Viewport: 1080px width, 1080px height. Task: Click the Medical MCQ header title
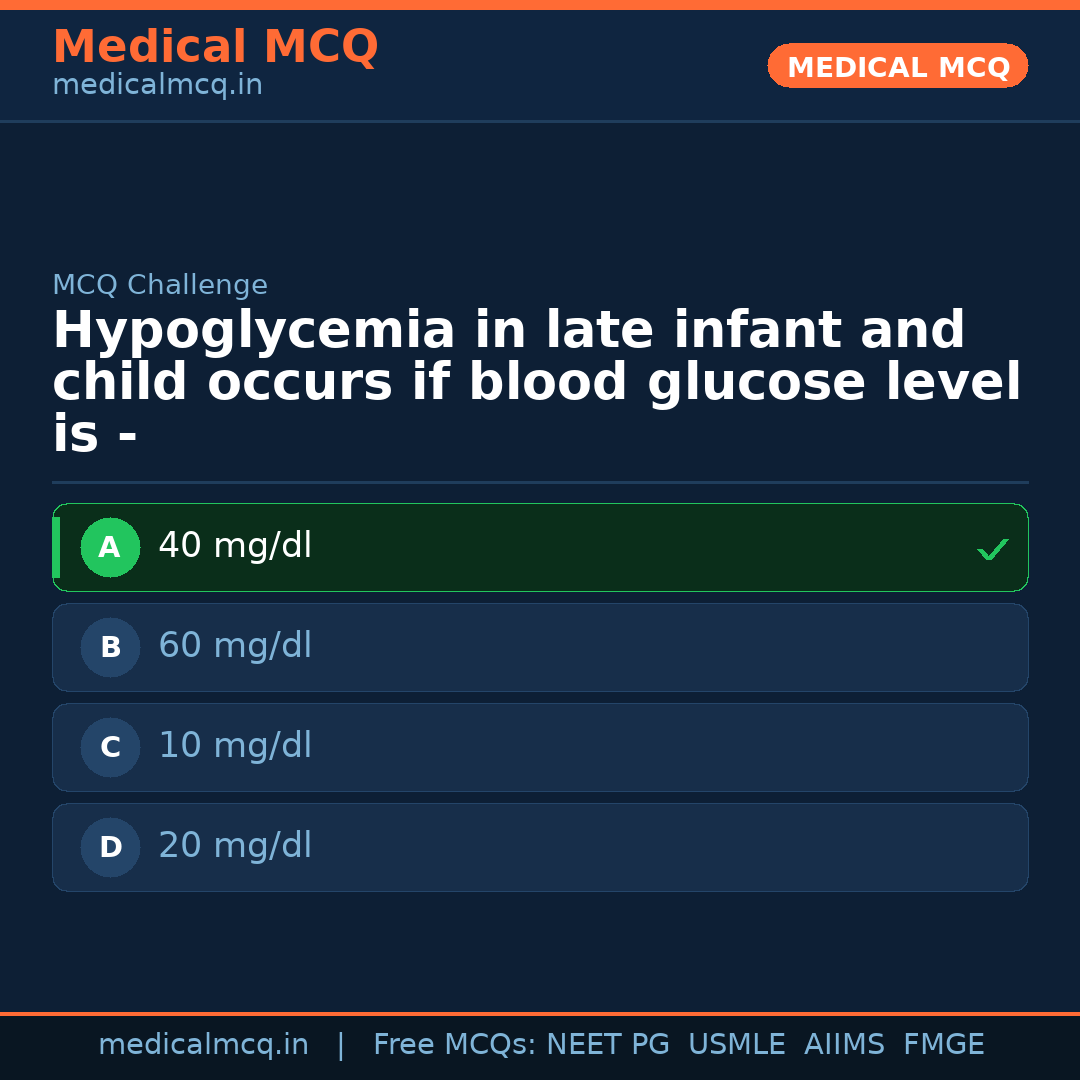215,47
